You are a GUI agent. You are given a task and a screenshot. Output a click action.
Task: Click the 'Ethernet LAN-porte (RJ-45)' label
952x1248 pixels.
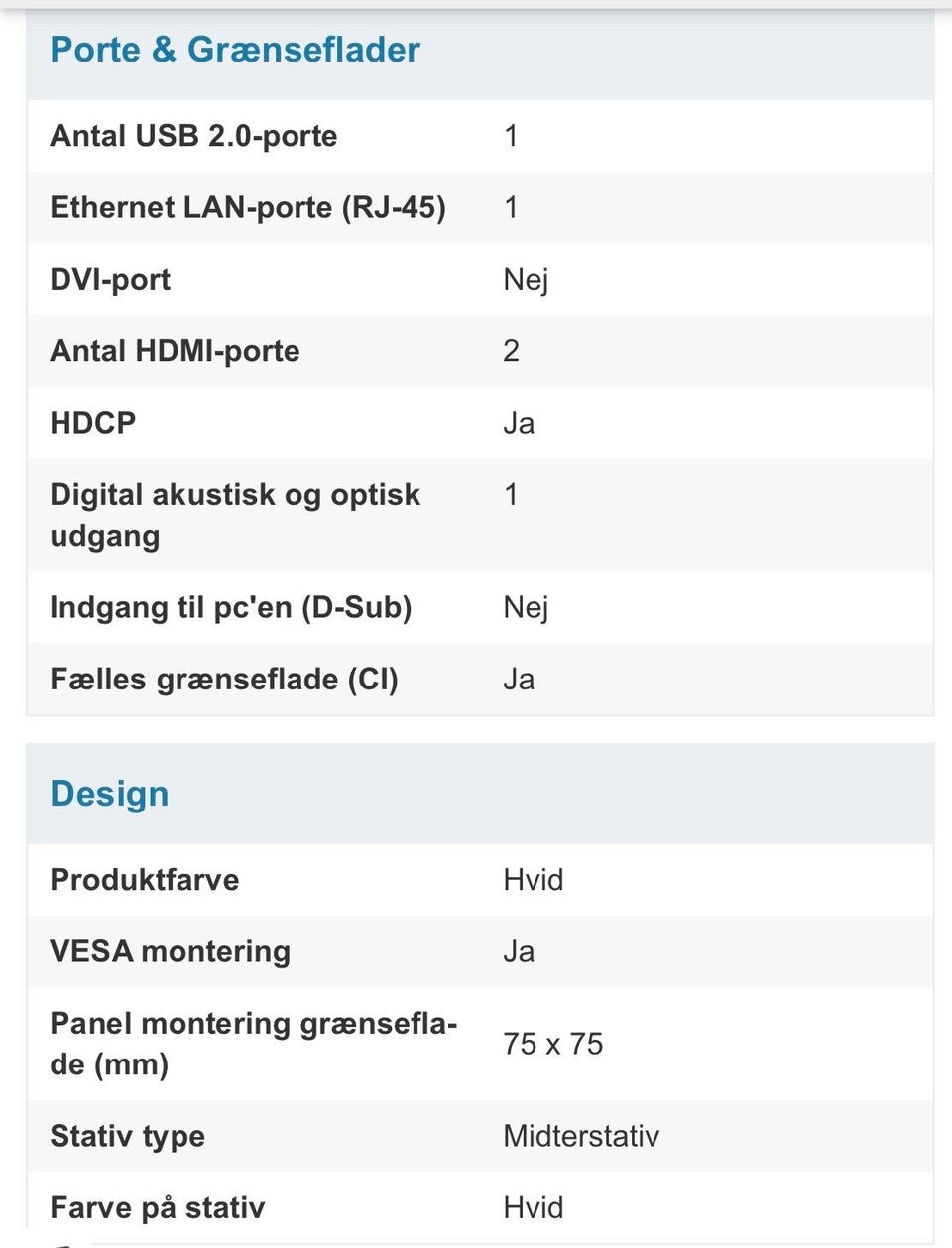coord(248,207)
